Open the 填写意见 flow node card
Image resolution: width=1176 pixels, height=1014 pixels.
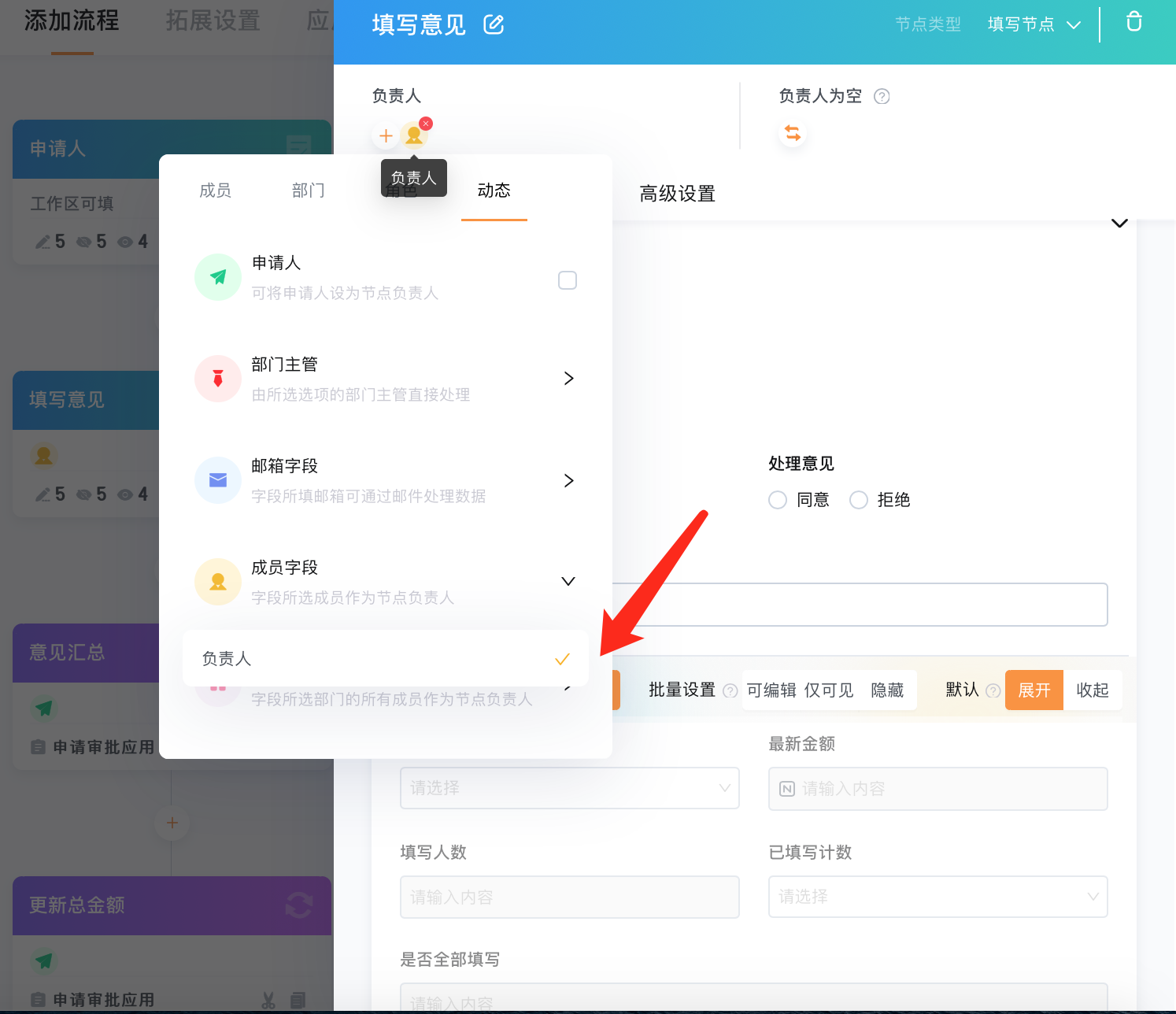[x=86, y=444]
